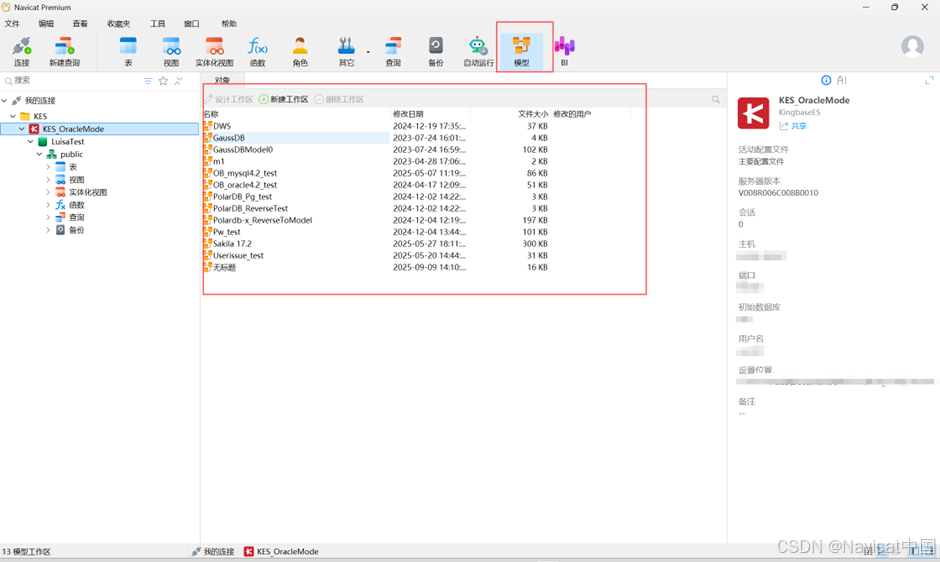The width and height of the screenshot is (940, 562).
Task: Select the Model (模型) toolbar icon
Action: (522, 52)
